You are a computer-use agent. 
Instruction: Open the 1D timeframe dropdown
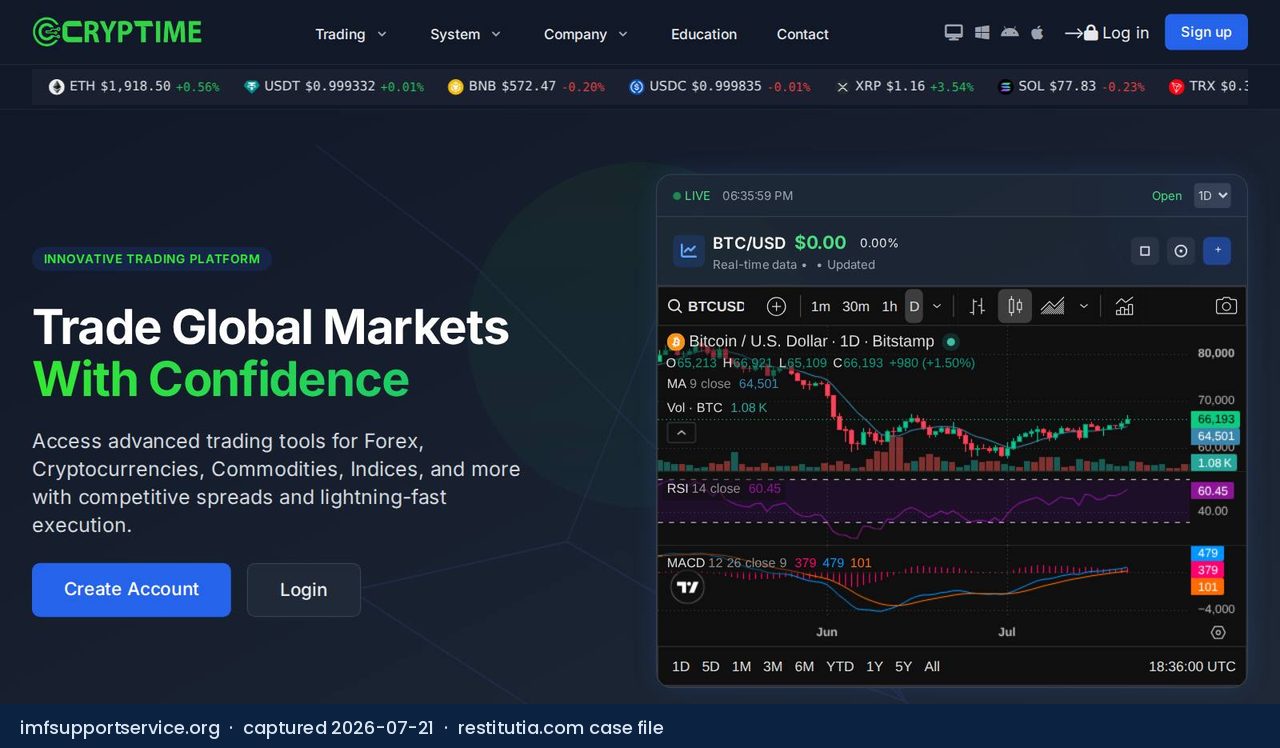1212,196
